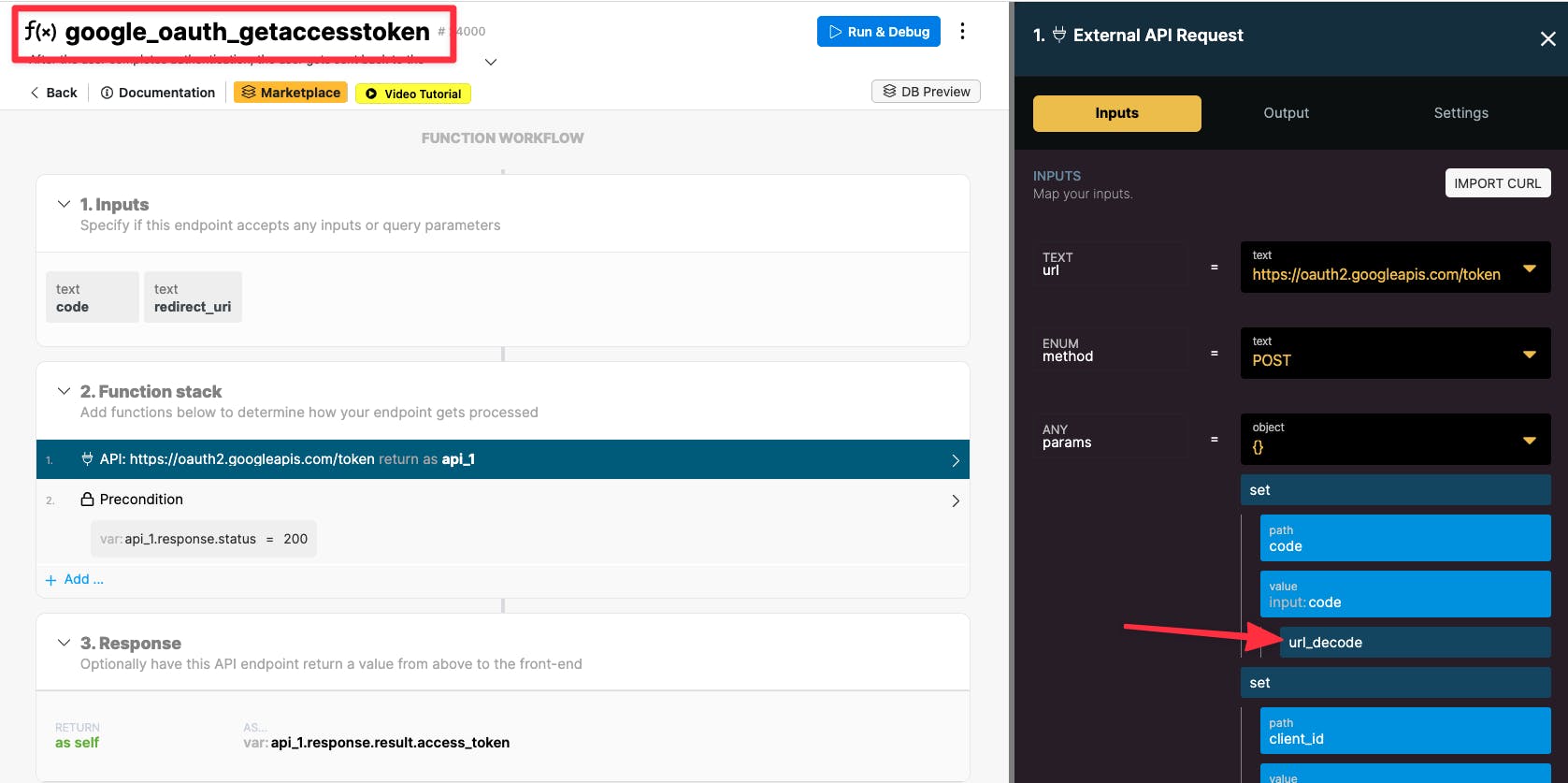This screenshot has width=1568, height=783.
Task: Click the Back arrow icon
Action: coord(35,93)
